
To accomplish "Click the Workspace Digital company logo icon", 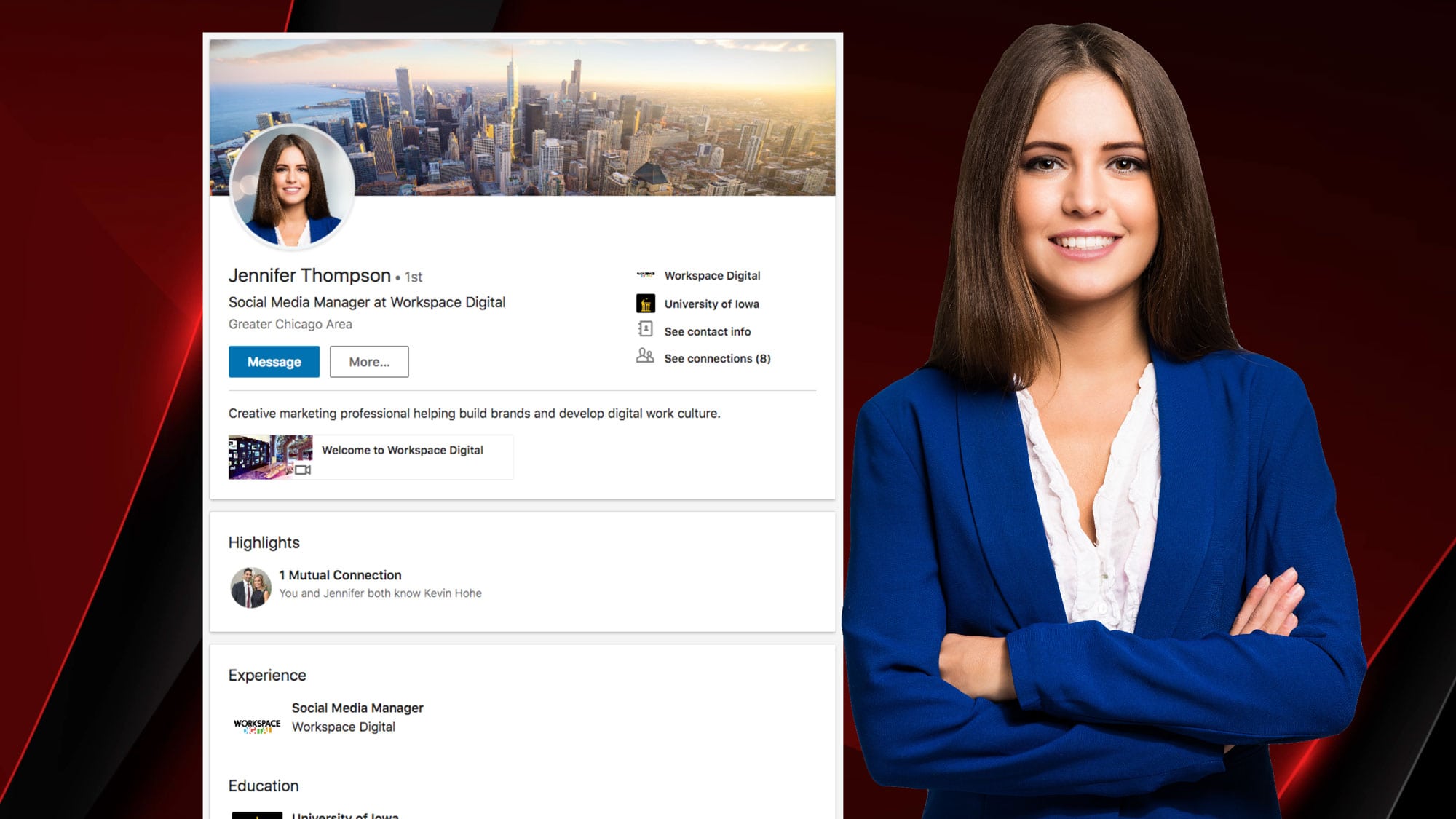I will click(644, 275).
